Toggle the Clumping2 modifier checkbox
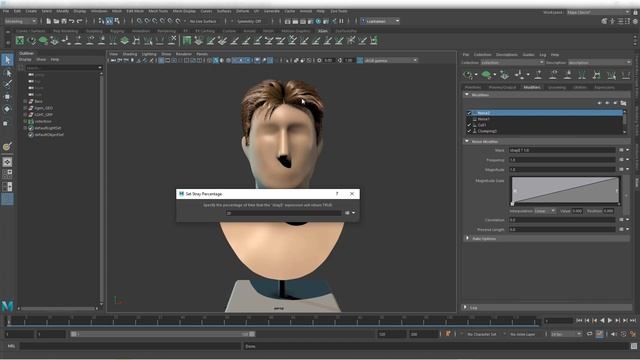 pos(469,131)
